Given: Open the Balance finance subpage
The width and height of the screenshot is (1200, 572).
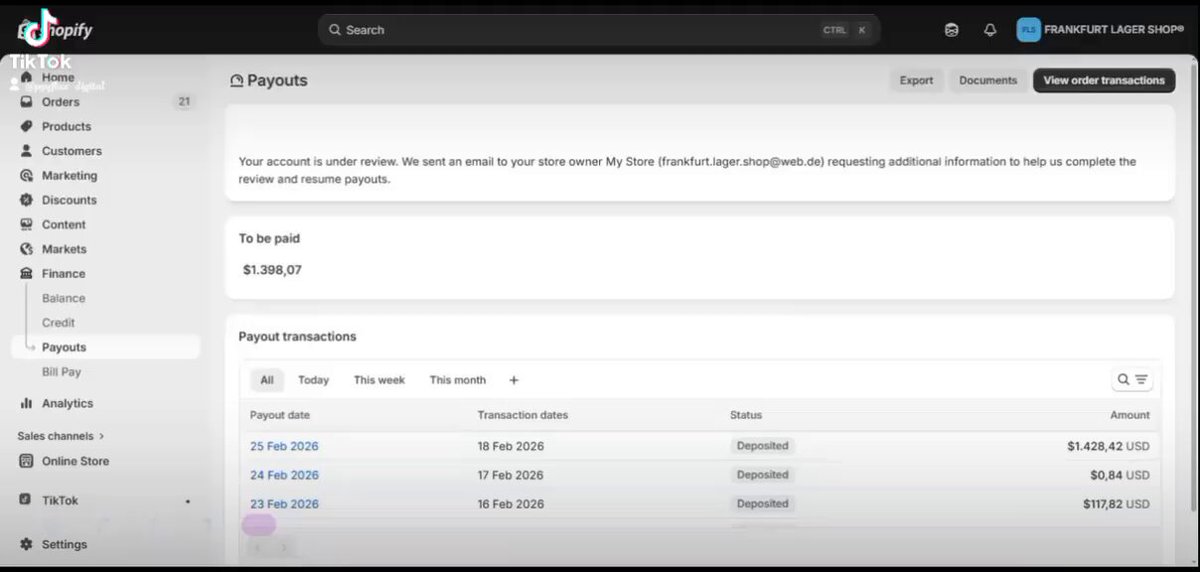Looking at the screenshot, I should pos(64,299).
